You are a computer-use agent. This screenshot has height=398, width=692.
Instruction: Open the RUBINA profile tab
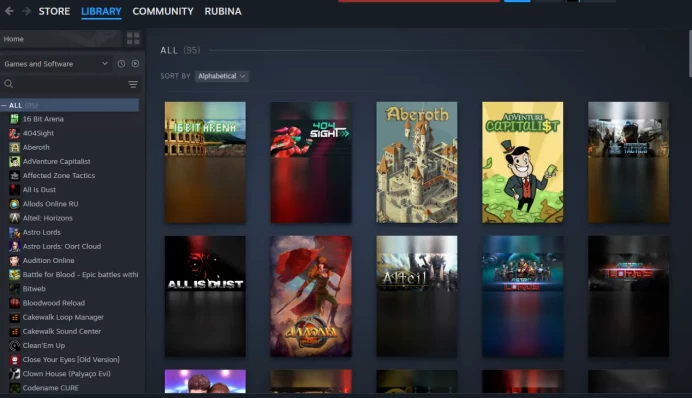(x=223, y=11)
